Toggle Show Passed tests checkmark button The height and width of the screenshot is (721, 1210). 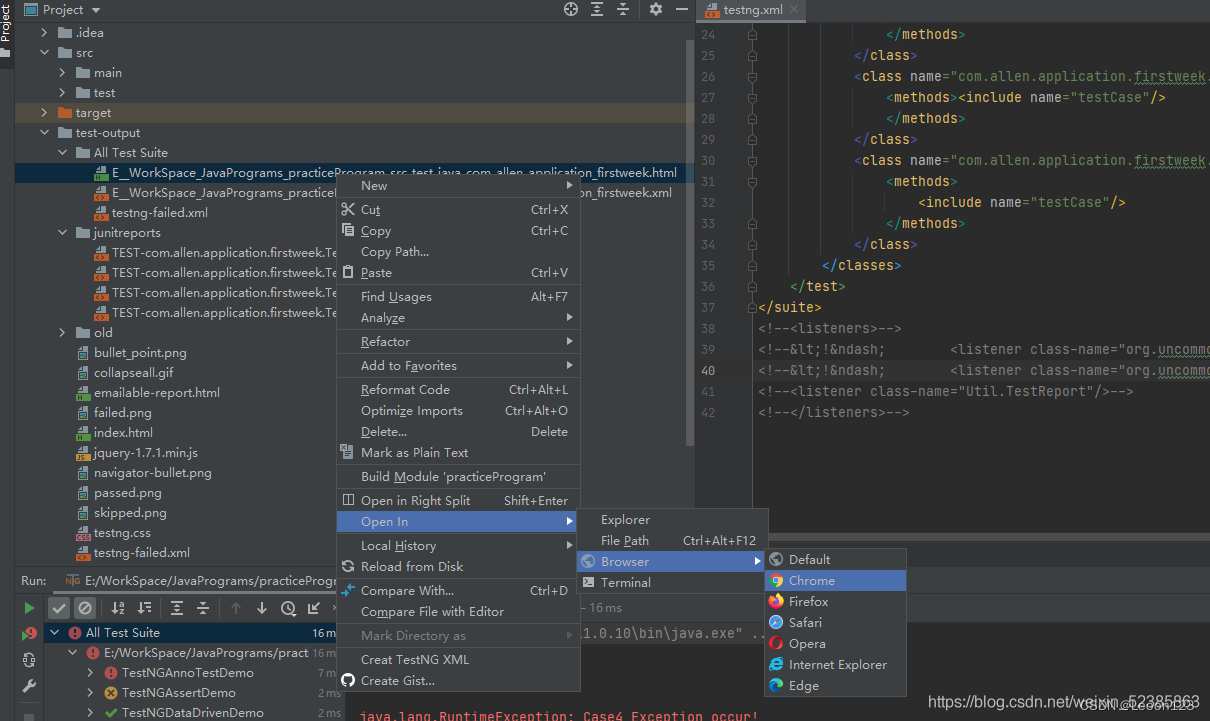coord(59,608)
